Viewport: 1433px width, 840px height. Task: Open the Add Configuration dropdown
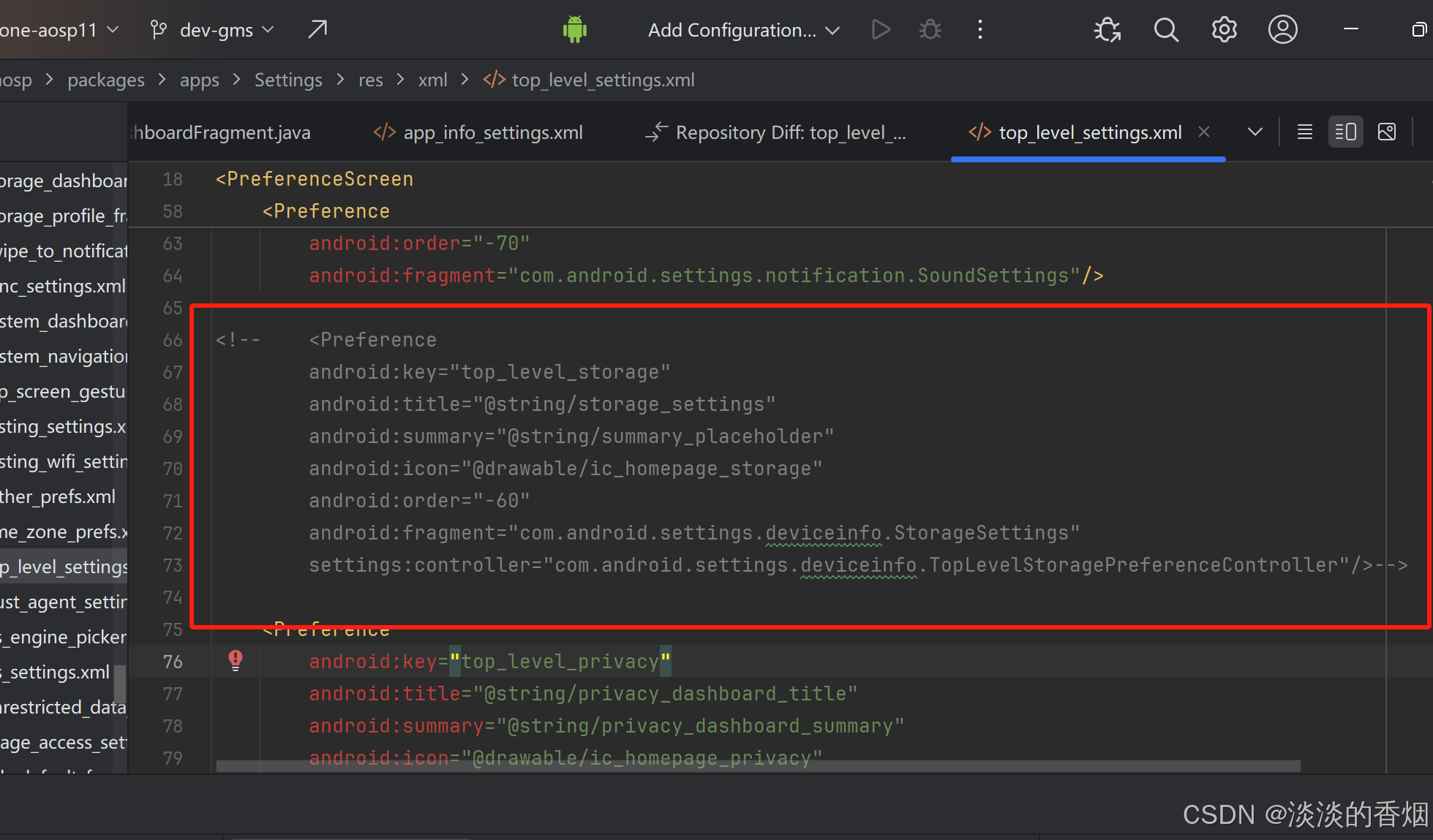click(742, 30)
